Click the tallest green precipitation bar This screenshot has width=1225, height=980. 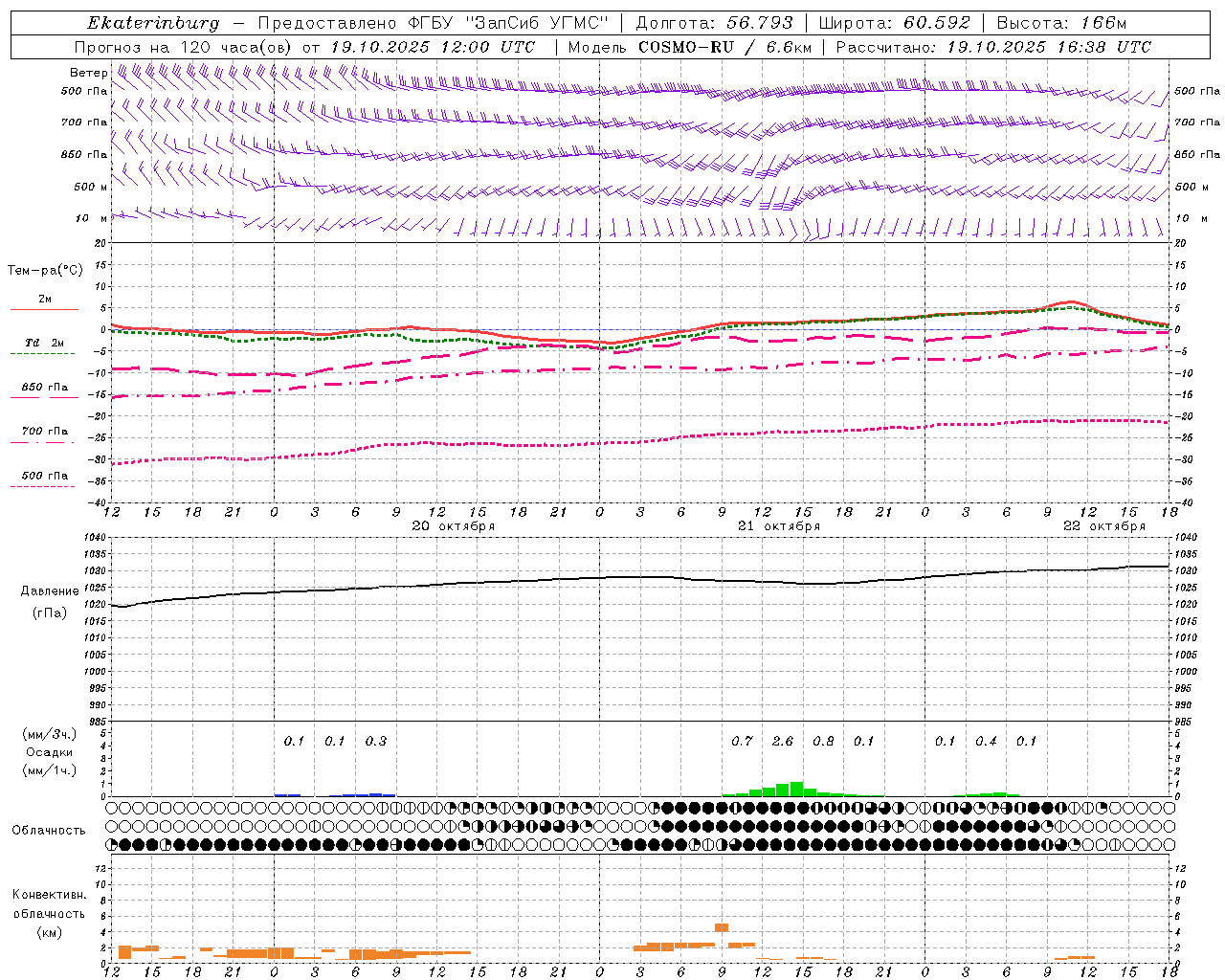point(796,789)
